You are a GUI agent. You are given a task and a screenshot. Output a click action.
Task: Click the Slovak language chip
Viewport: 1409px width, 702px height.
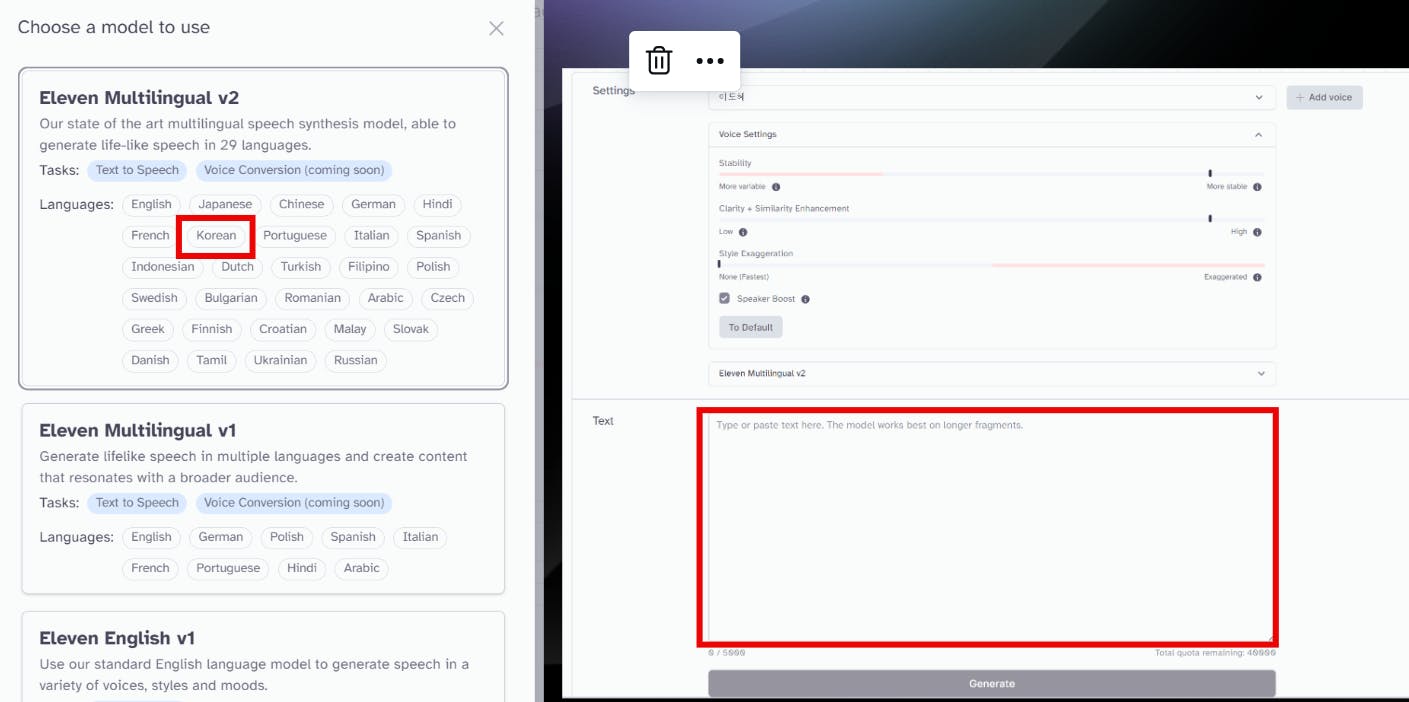tap(411, 329)
